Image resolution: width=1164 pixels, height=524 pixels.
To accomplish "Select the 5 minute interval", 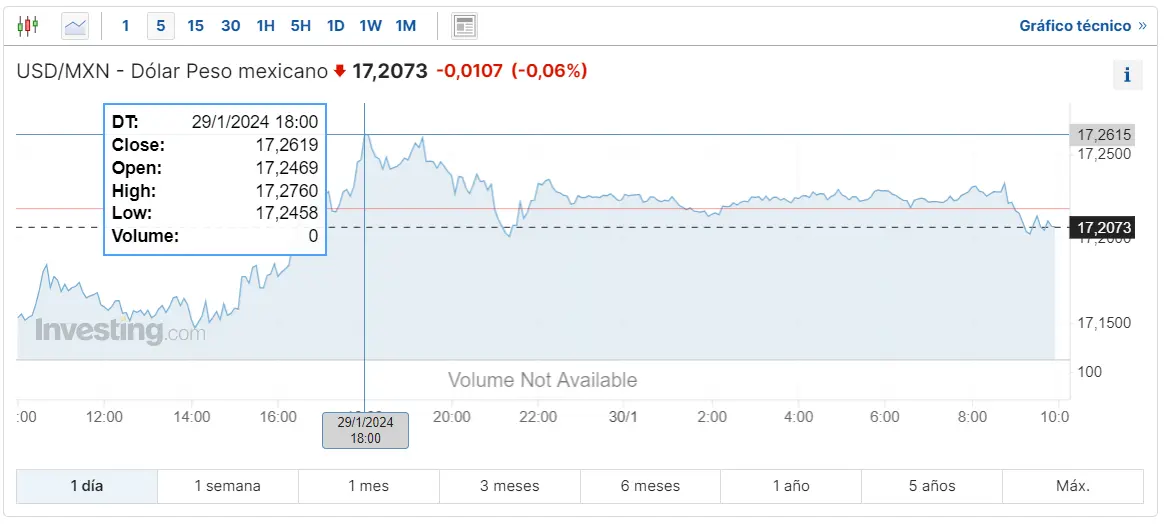I will pos(160,26).
